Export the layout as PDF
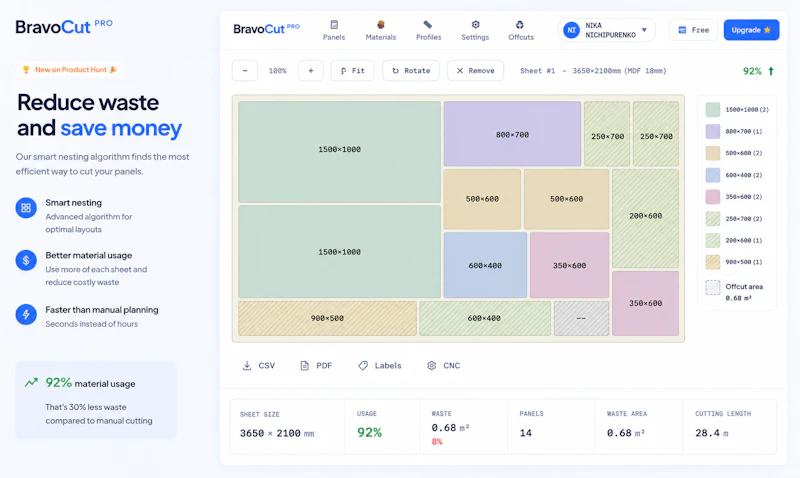Image resolution: width=800 pixels, height=478 pixels. (x=316, y=366)
